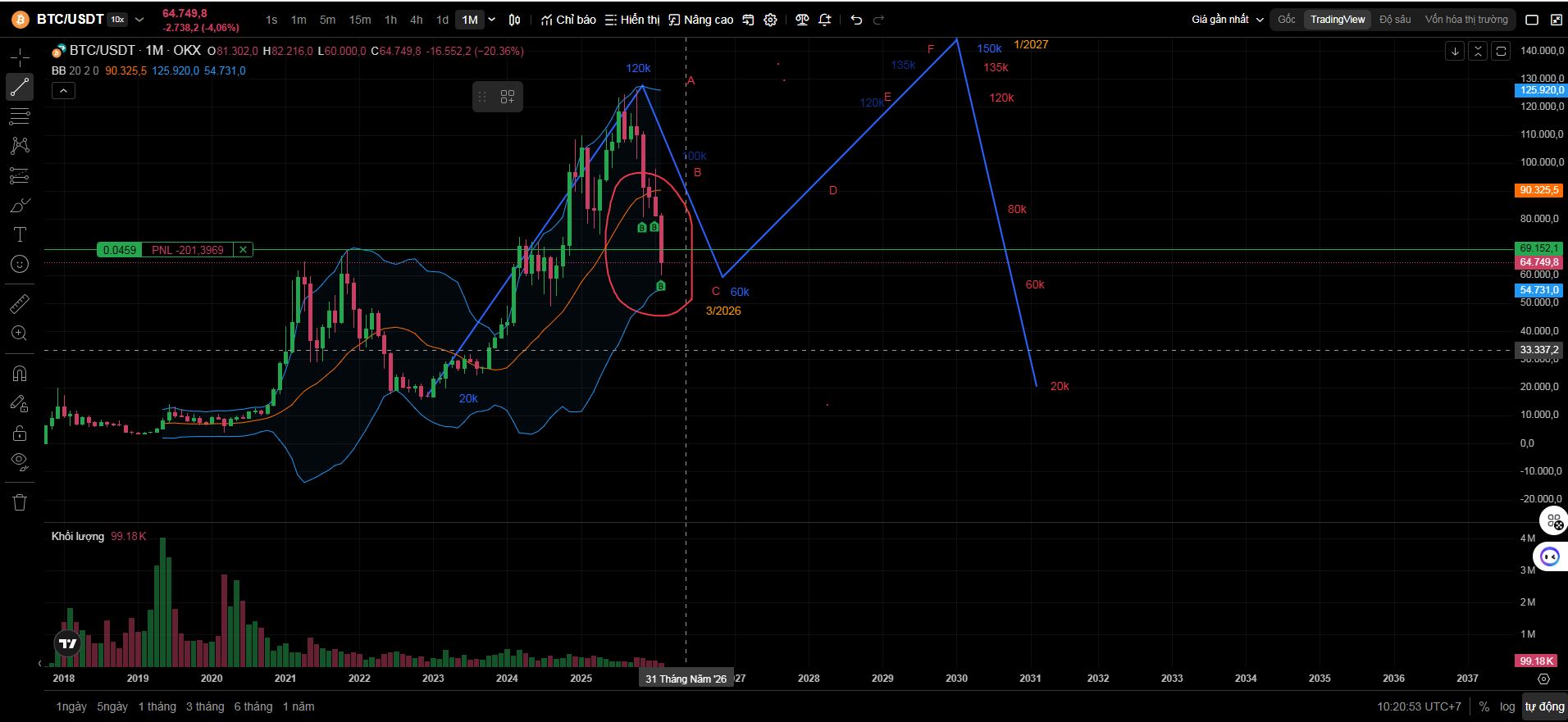1568x722 pixels.
Task: Click the trash icon to remove drawings
Action: 20,502
